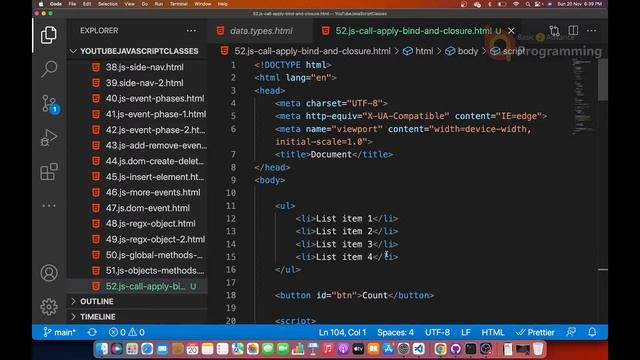Open Accounts menu in activity bar
The image size is (640, 360).
click(49, 273)
